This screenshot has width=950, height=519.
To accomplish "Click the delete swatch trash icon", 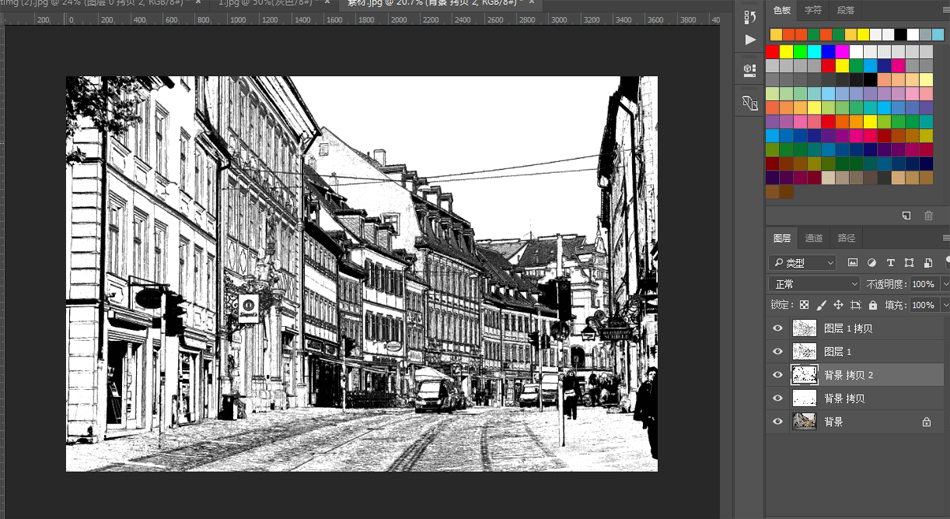I will (928, 216).
